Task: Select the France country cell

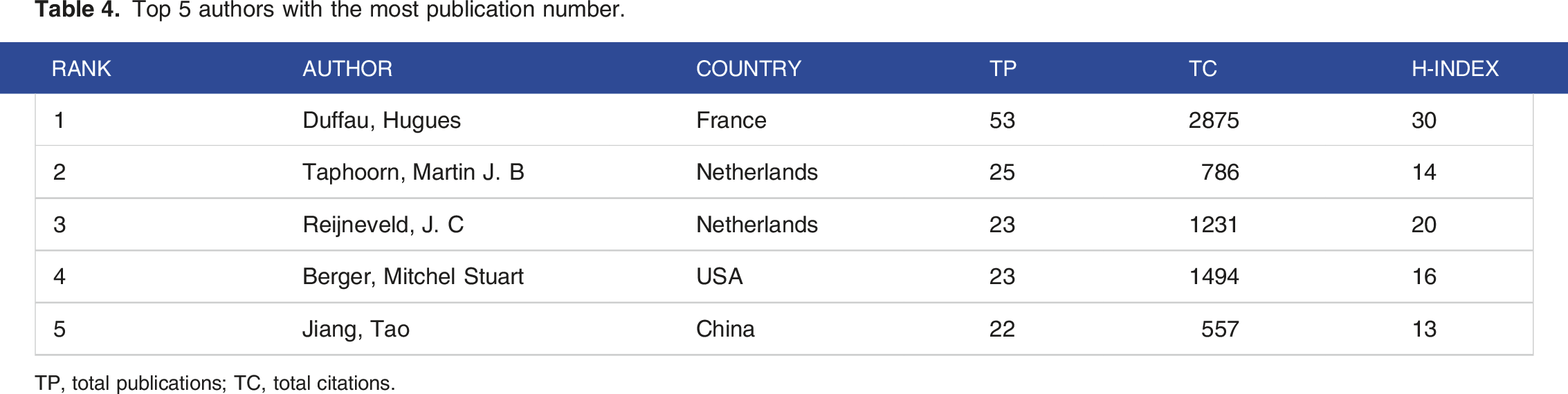Action: [731, 120]
